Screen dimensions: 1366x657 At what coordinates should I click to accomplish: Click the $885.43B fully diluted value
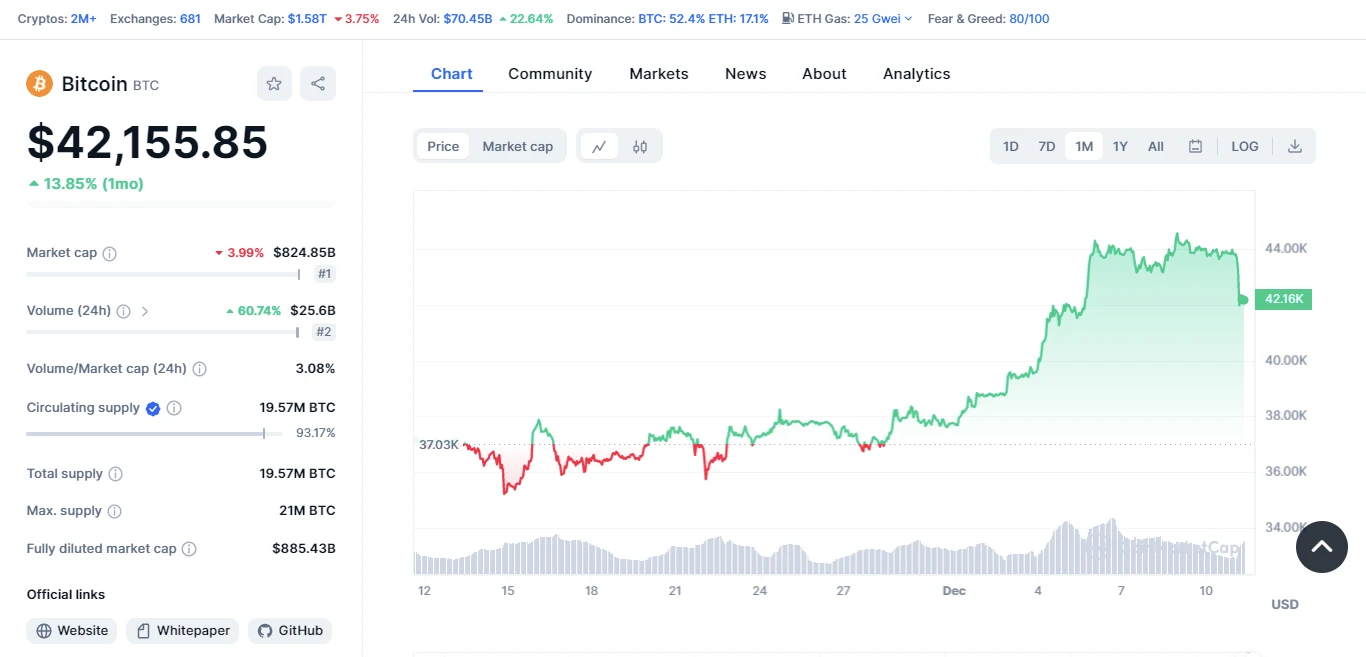(304, 549)
